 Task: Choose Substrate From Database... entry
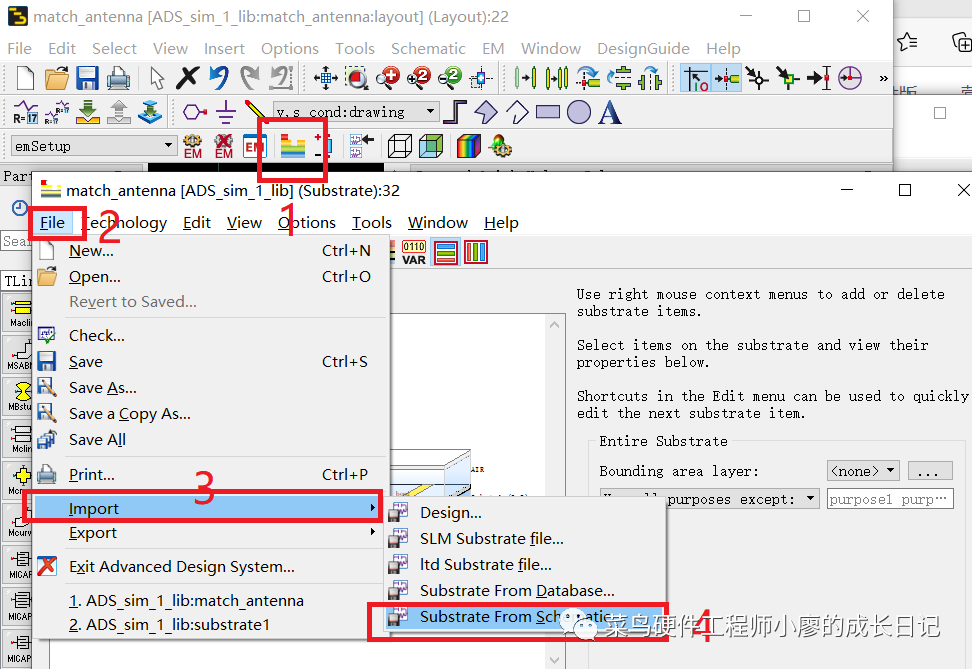(x=525, y=590)
